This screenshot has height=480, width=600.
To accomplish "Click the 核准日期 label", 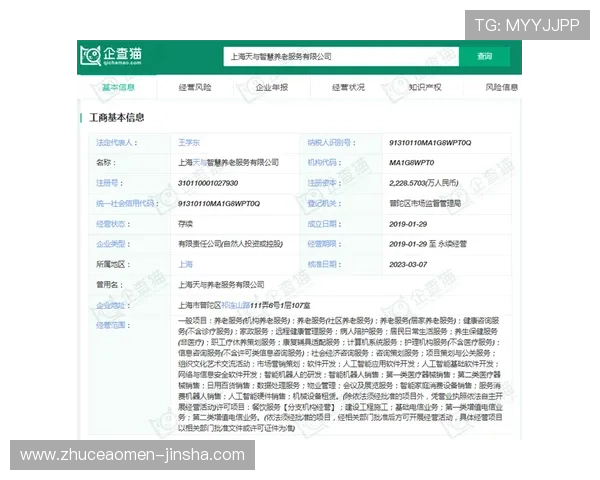I will [x=324, y=264].
